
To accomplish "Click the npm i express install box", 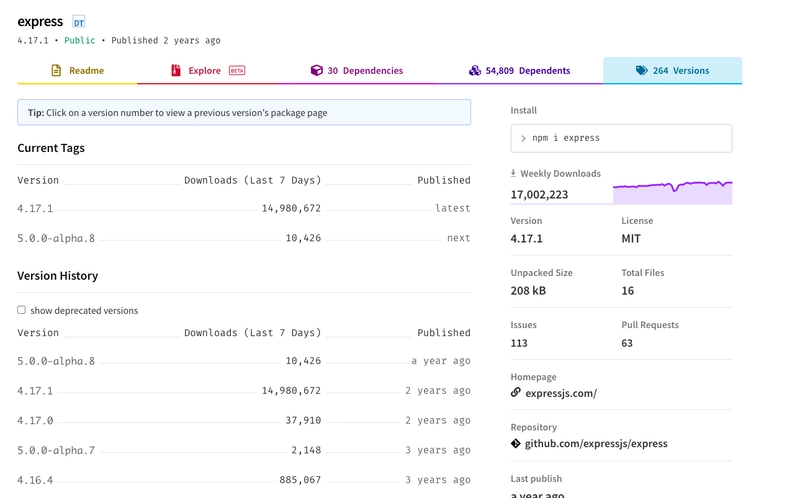I will tap(621, 138).
